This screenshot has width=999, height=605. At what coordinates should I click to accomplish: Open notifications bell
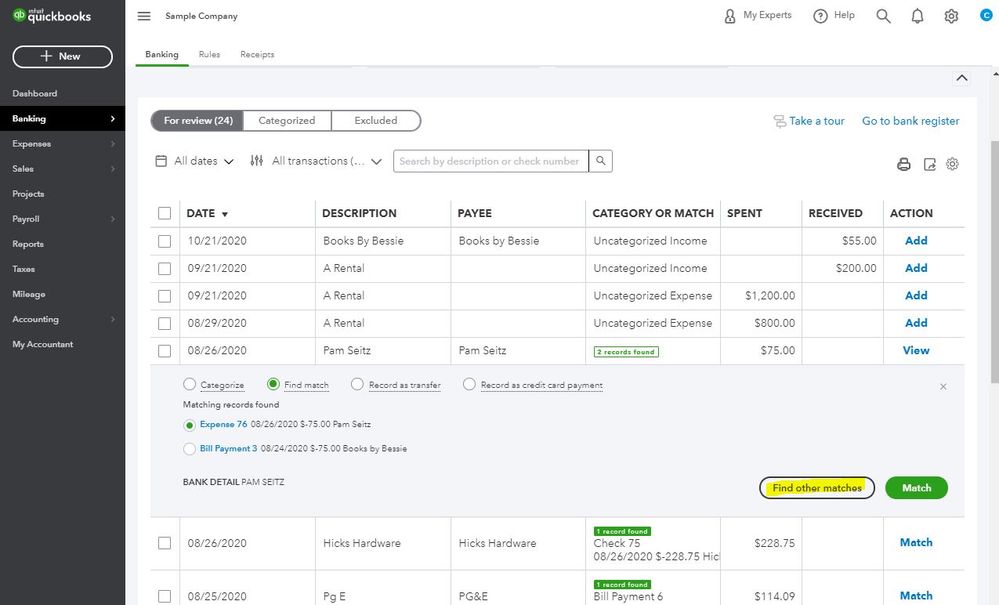(917, 16)
